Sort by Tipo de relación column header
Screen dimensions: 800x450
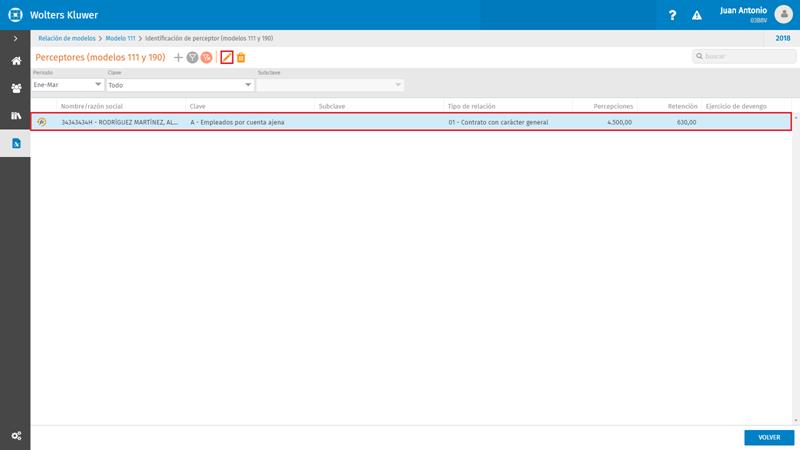pos(471,106)
